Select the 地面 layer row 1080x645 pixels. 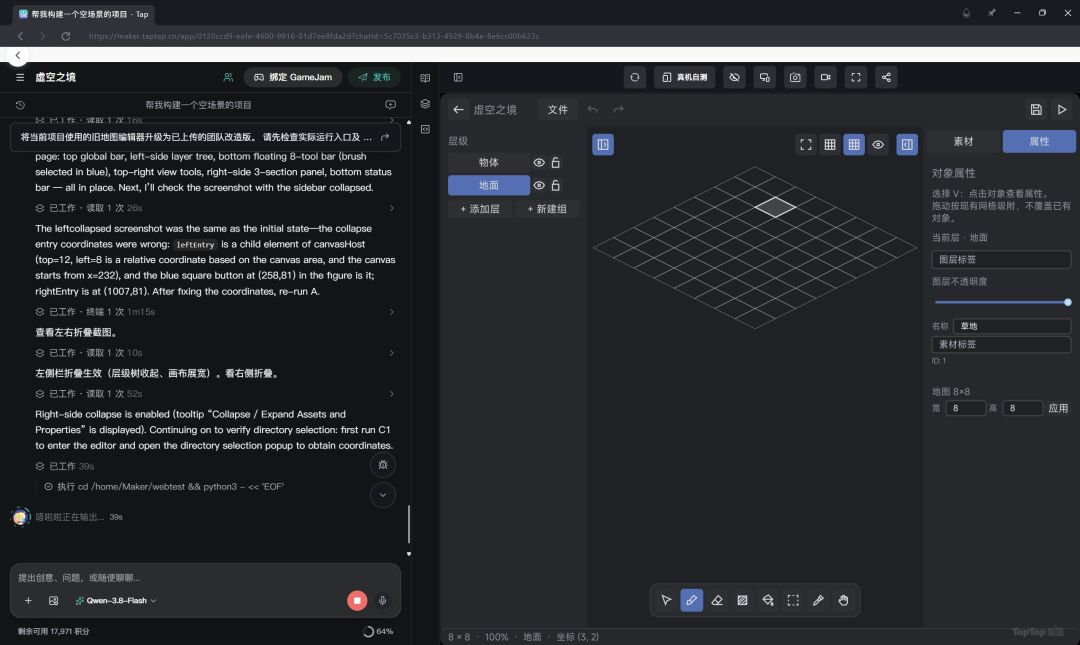489,185
